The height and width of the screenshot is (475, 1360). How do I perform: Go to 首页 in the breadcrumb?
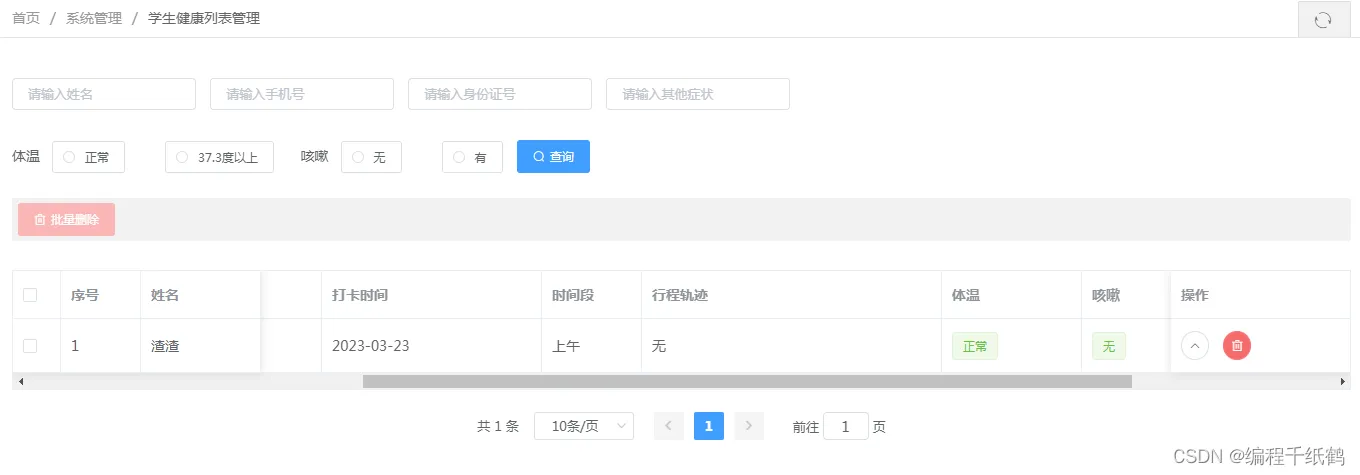click(x=26, y=18)
